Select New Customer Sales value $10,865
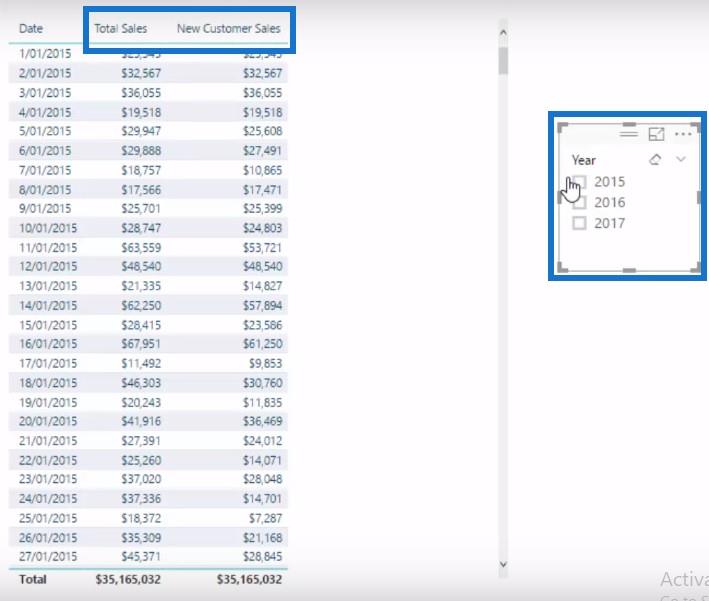Viewport: 709px width, 601px height. click(262, 170)
